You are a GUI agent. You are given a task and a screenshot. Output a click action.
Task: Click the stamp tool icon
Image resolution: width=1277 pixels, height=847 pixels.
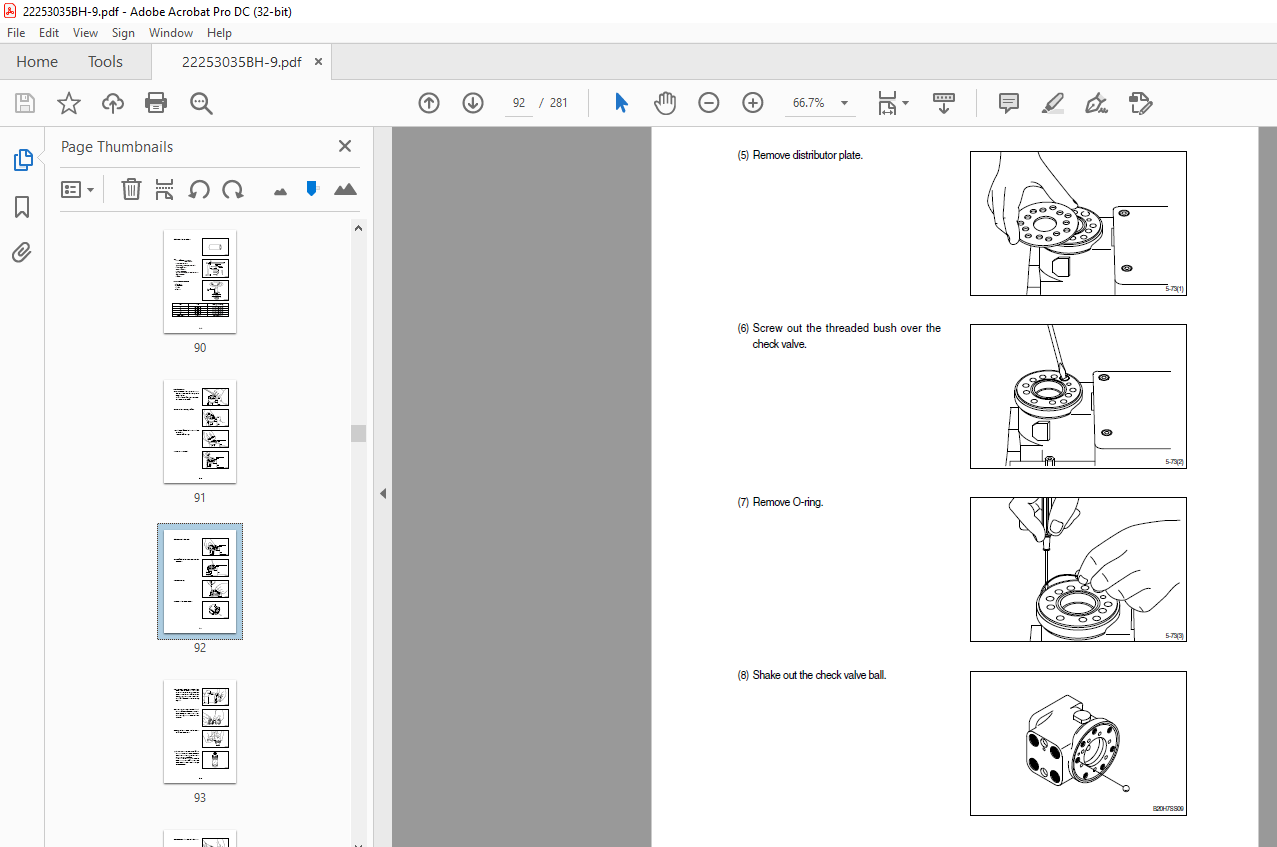click(x=1141, y=103)
